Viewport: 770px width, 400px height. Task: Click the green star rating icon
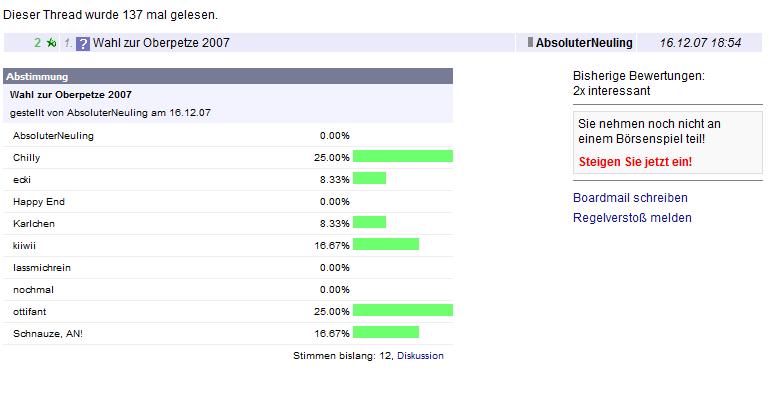tap(51, 43)
